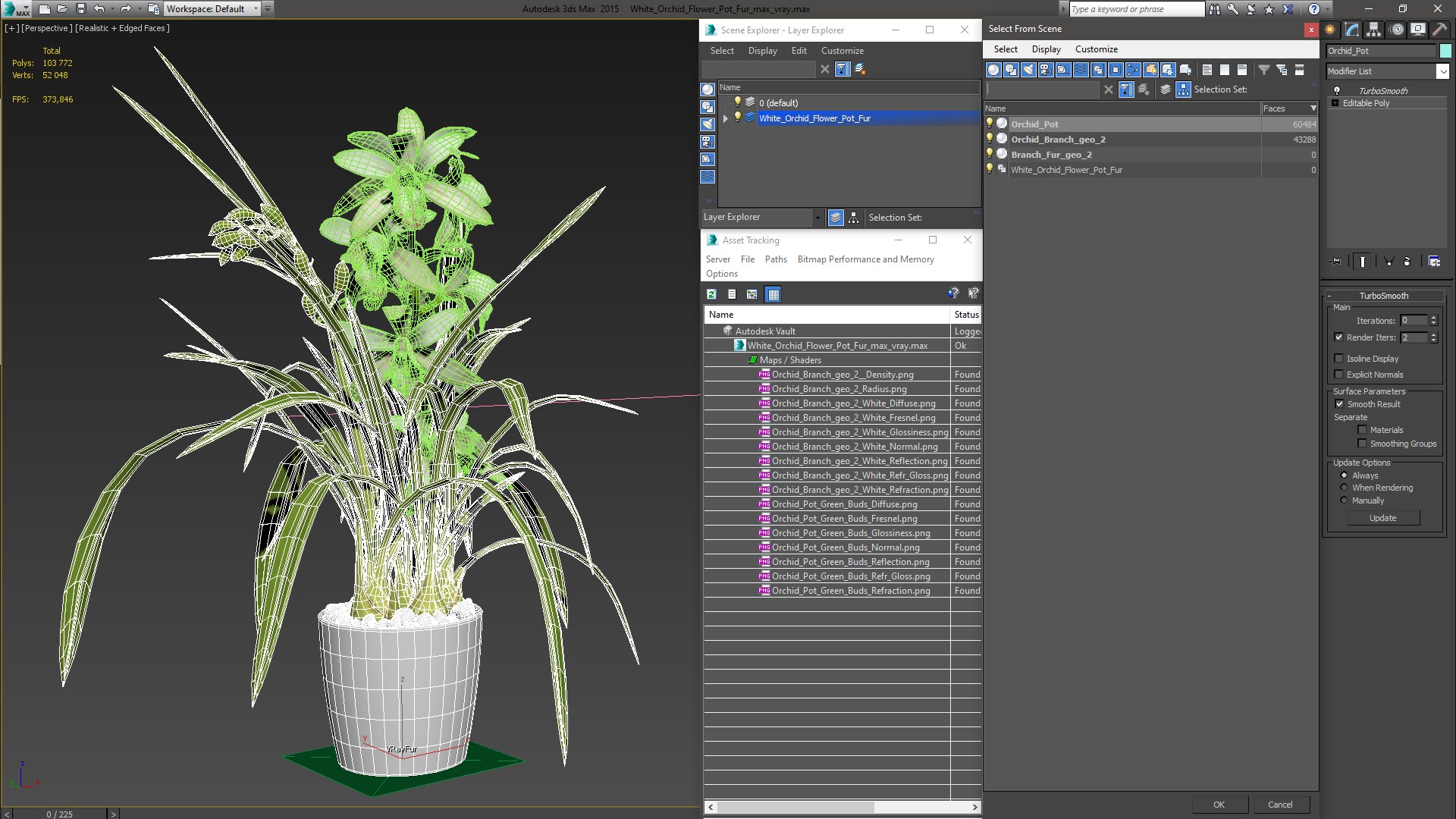
Task: Open Configure Modifier Sets icon
Action: point(1434,261)
